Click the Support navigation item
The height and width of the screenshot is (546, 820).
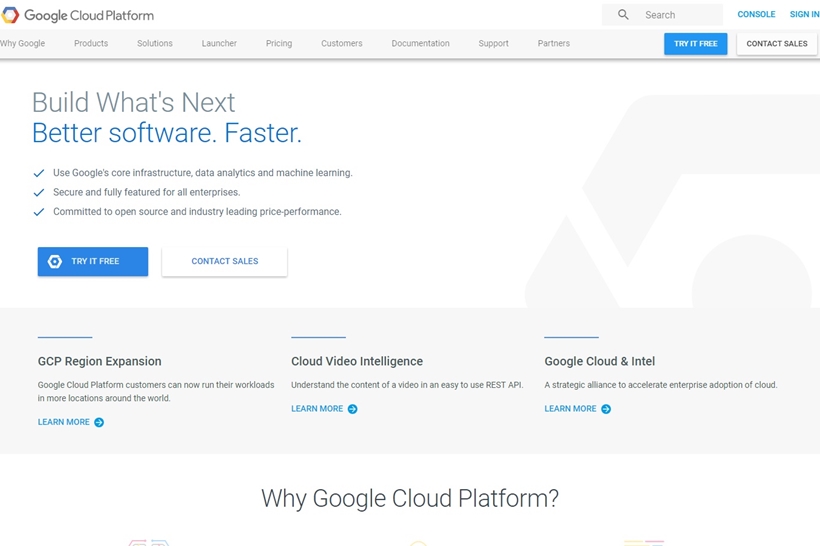[x=493, y=44]
